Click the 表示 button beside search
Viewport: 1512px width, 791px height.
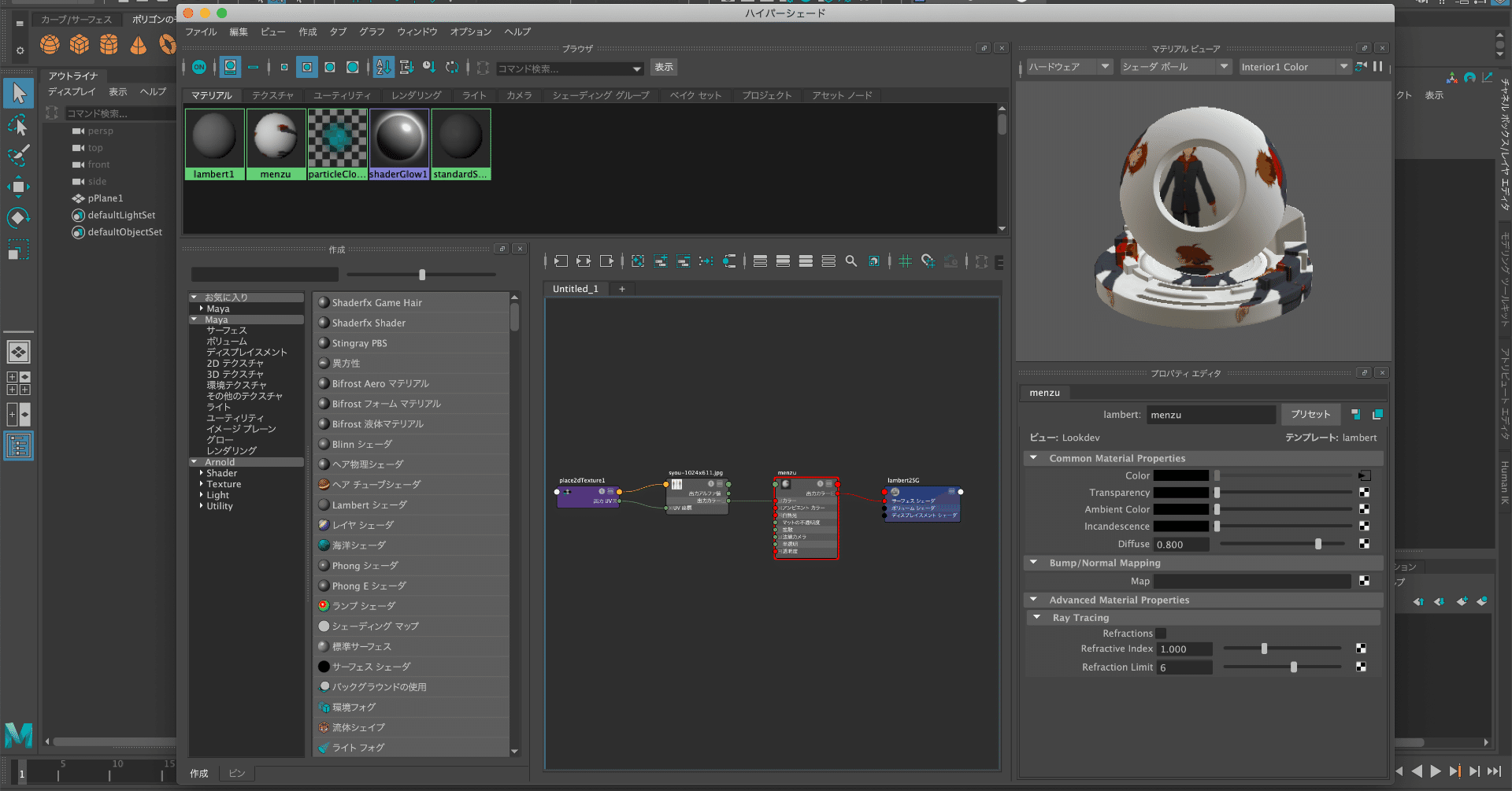coord(664,68)
